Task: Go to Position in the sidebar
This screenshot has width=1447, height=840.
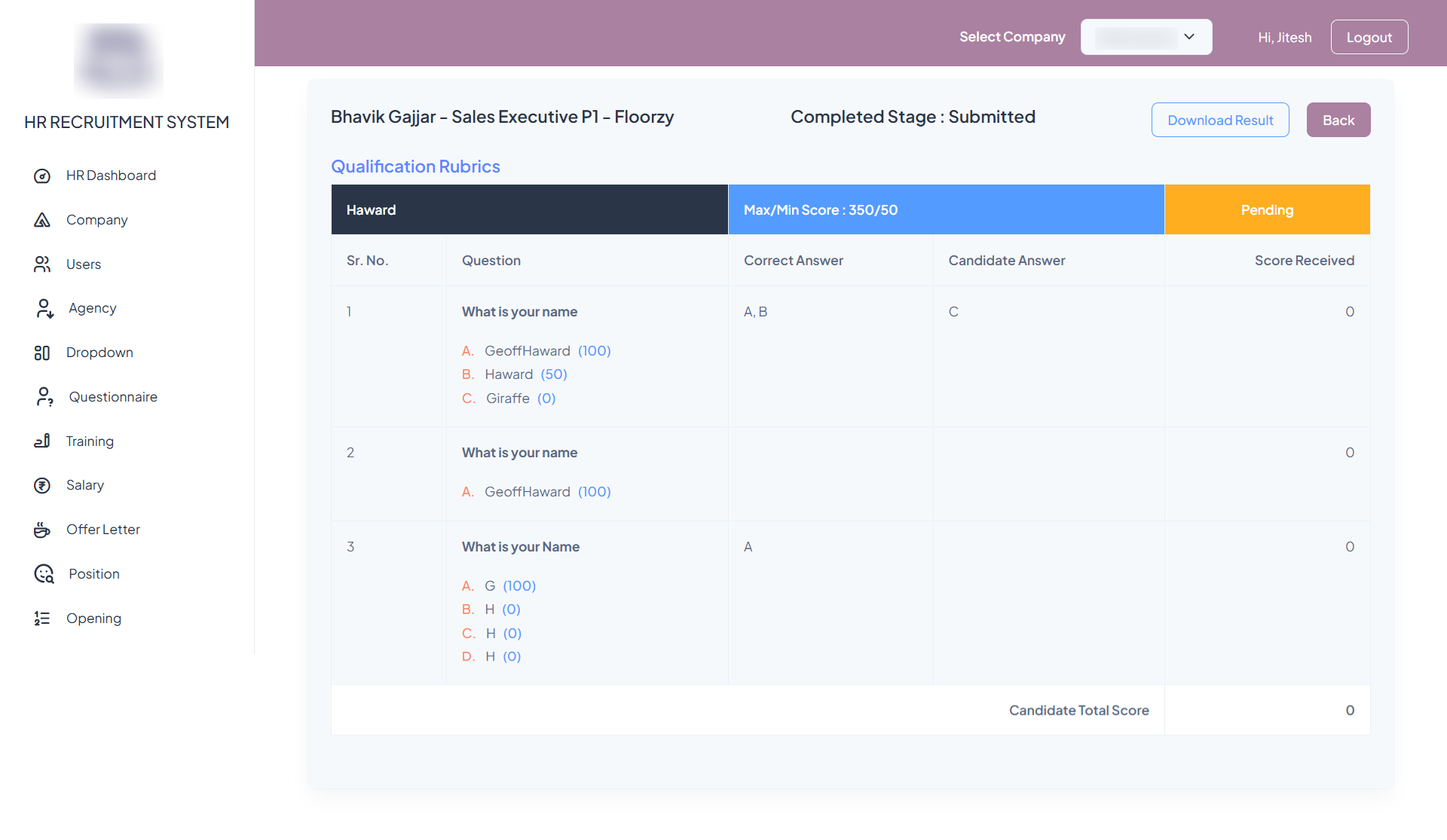Action: pyautogui.click(x=94, y=574)
